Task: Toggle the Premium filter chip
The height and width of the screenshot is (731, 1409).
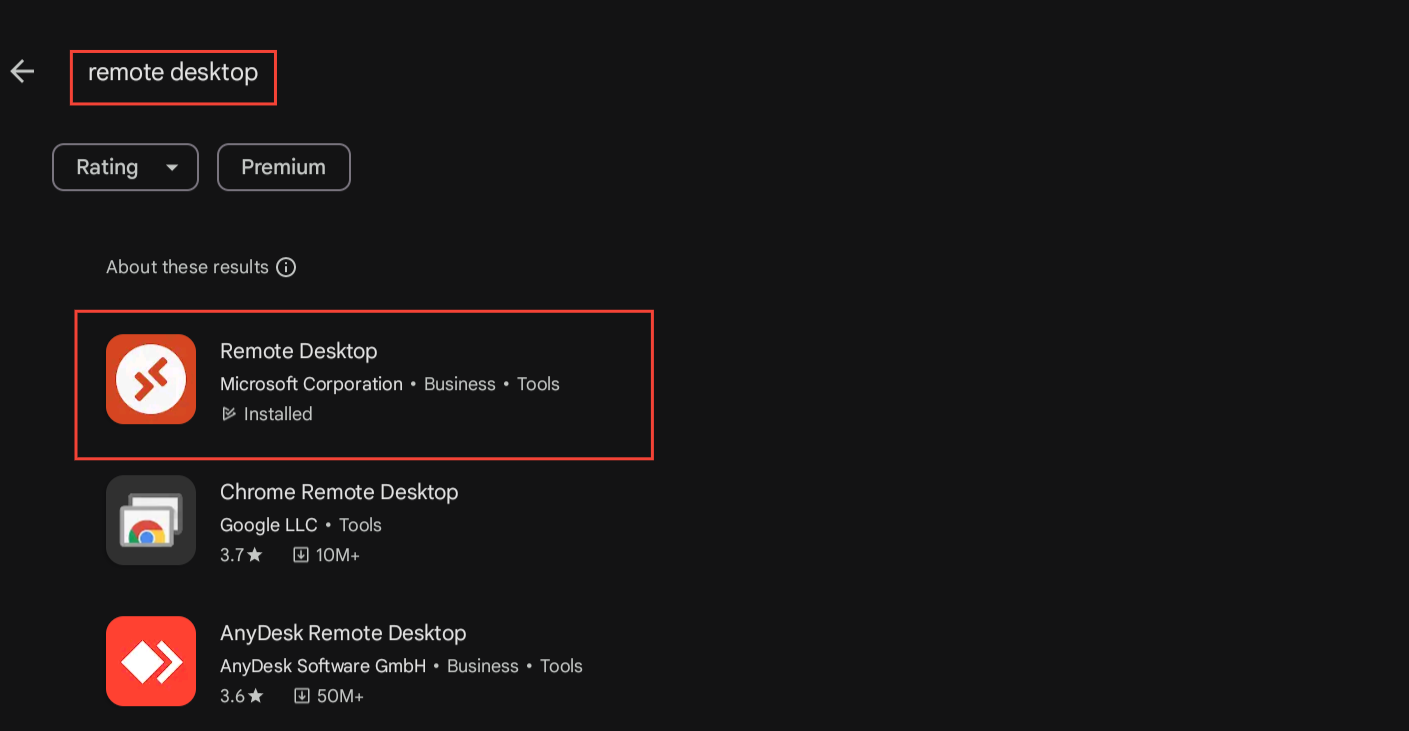Action: [284, 167]
